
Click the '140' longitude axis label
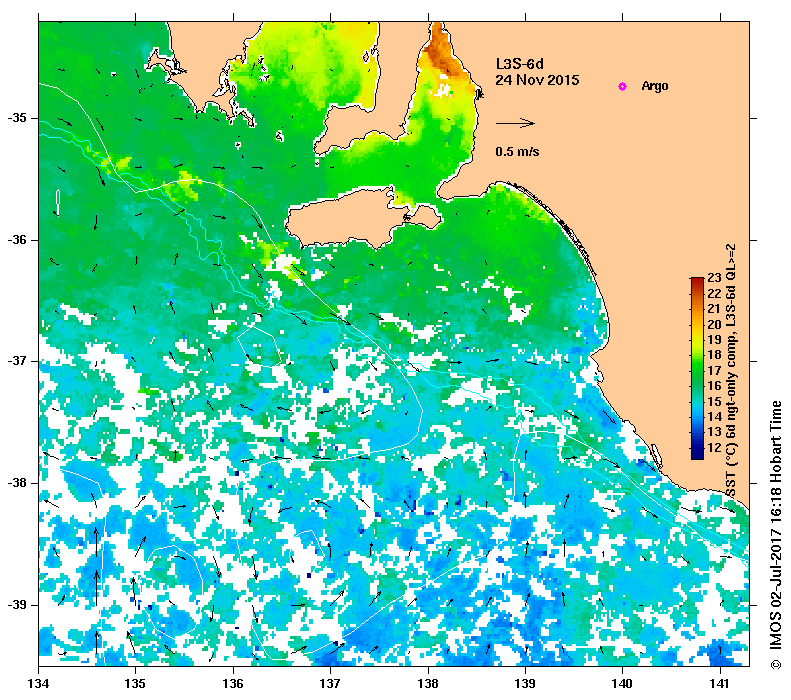point(623,684)
